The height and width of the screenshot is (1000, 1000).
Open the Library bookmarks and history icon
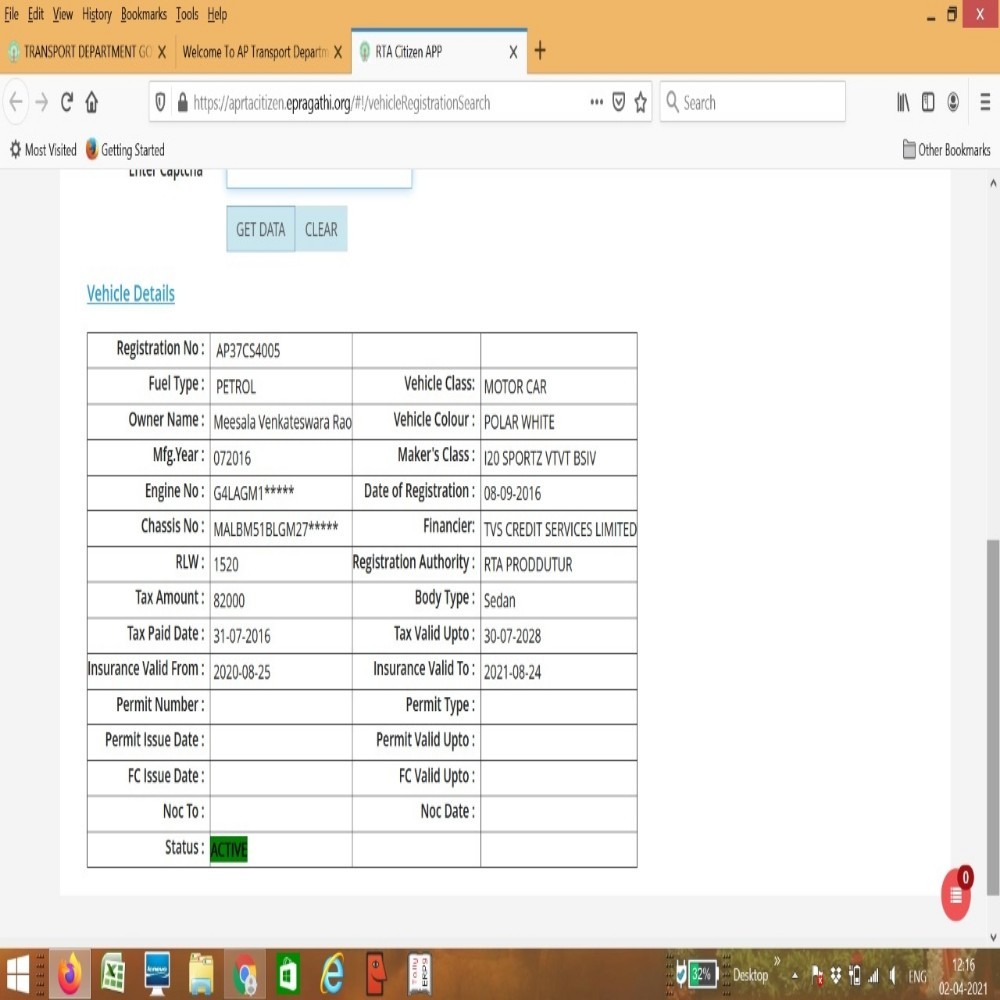coord(903,102)
